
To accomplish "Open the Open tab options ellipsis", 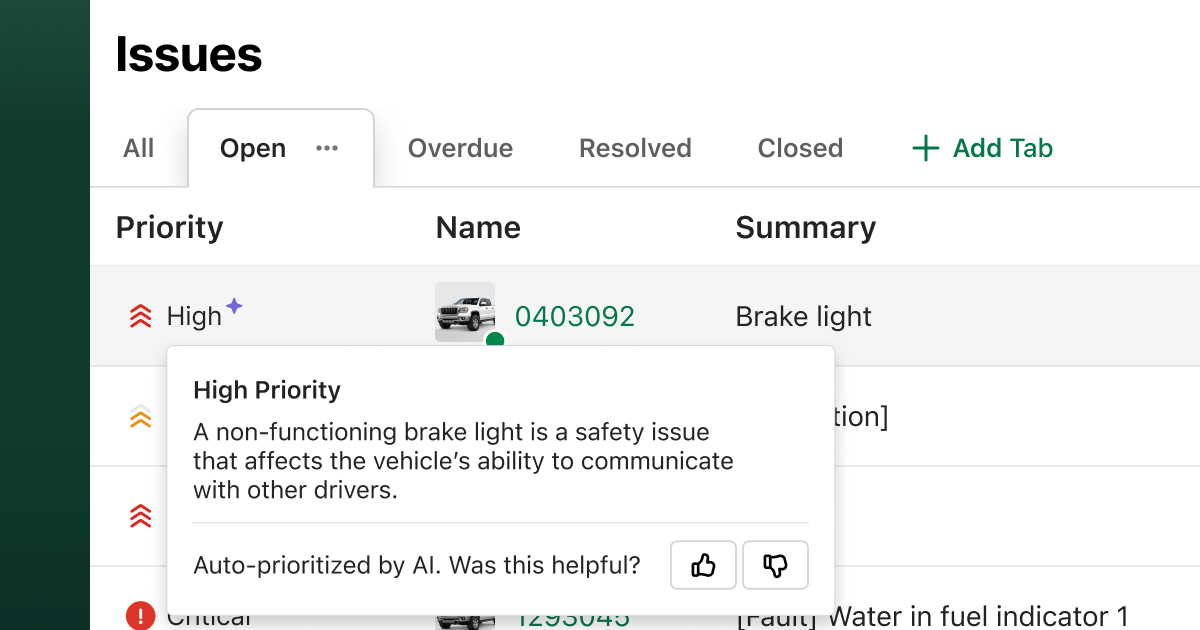I will coord(327,148).
